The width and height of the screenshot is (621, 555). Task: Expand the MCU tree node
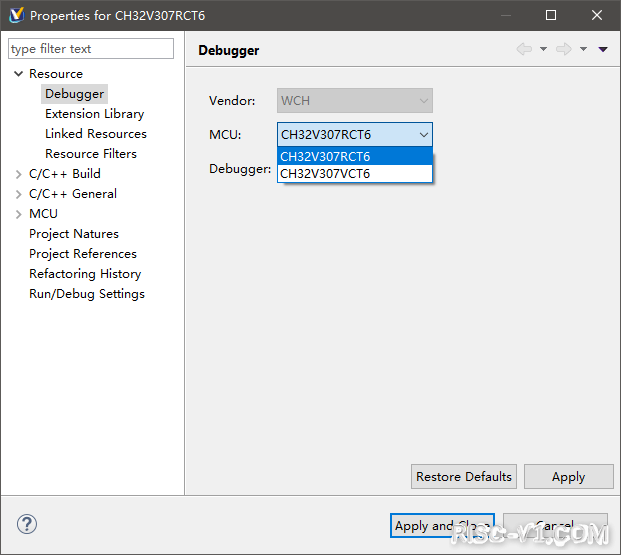(18, 214)
